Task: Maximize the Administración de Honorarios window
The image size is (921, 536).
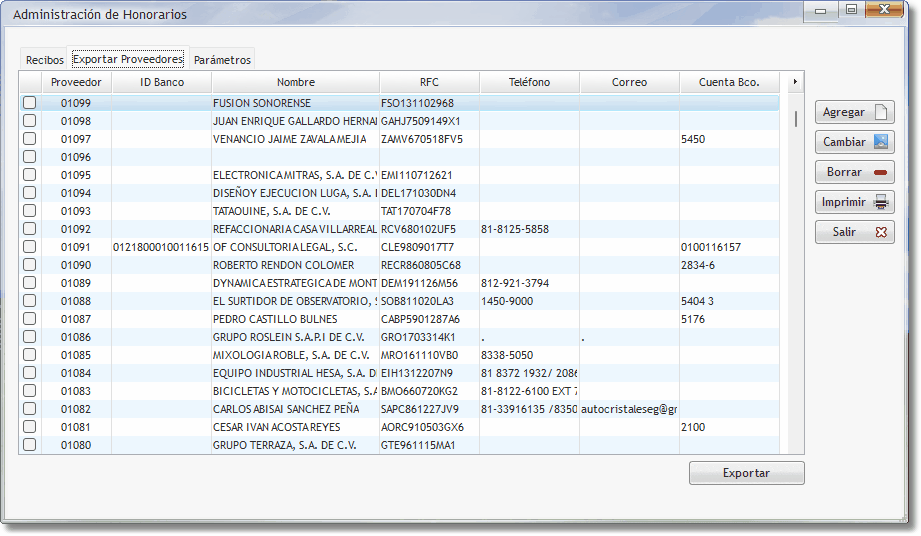Action: click(851, 9)
